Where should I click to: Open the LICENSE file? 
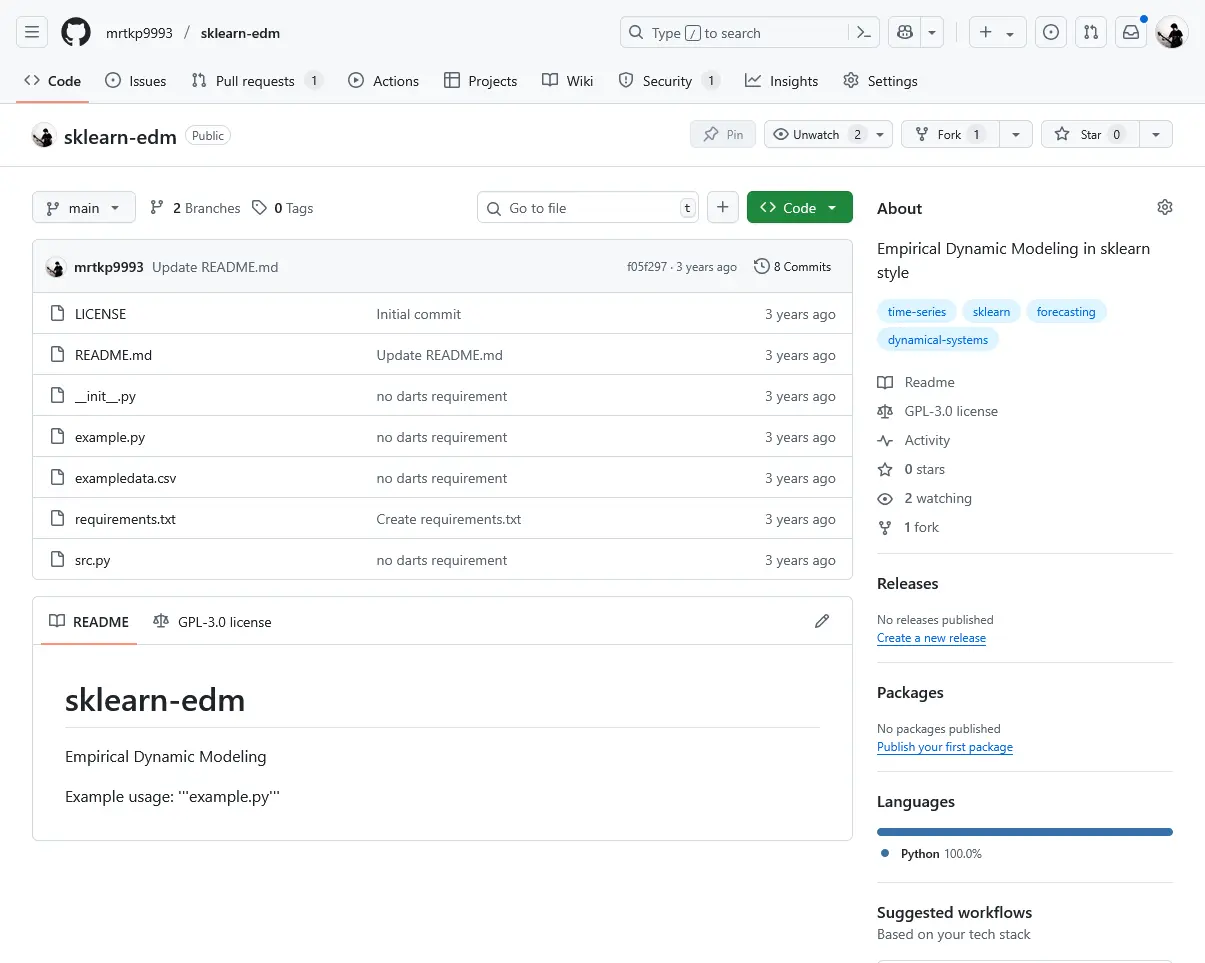100,314
